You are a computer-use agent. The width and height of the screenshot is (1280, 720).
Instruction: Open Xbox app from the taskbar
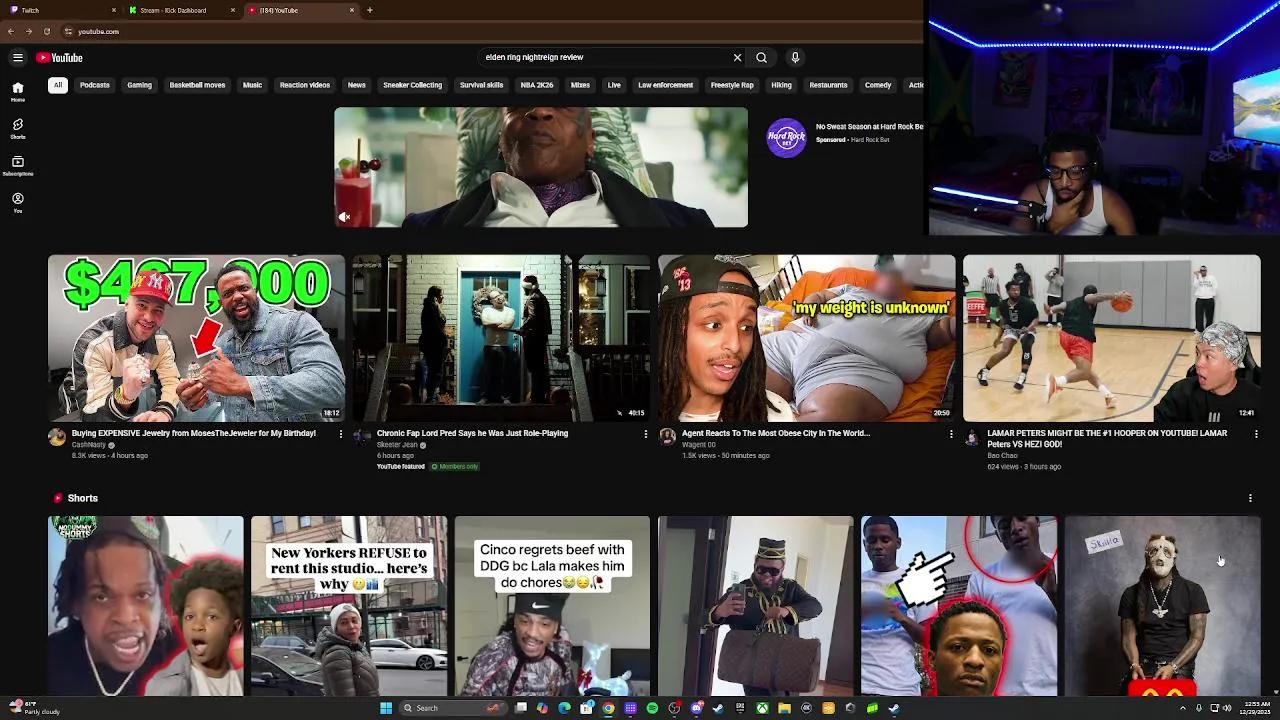(762, 708)
